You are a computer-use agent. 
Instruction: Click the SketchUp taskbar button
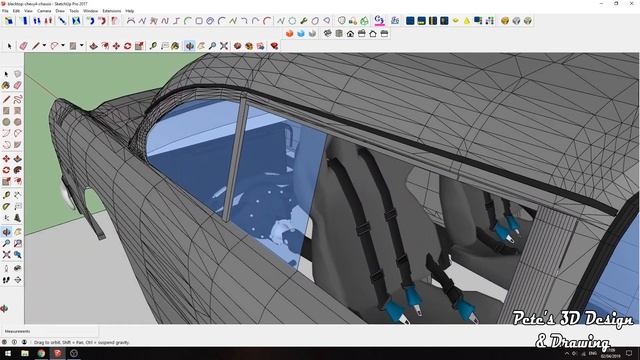click(58, 353)
